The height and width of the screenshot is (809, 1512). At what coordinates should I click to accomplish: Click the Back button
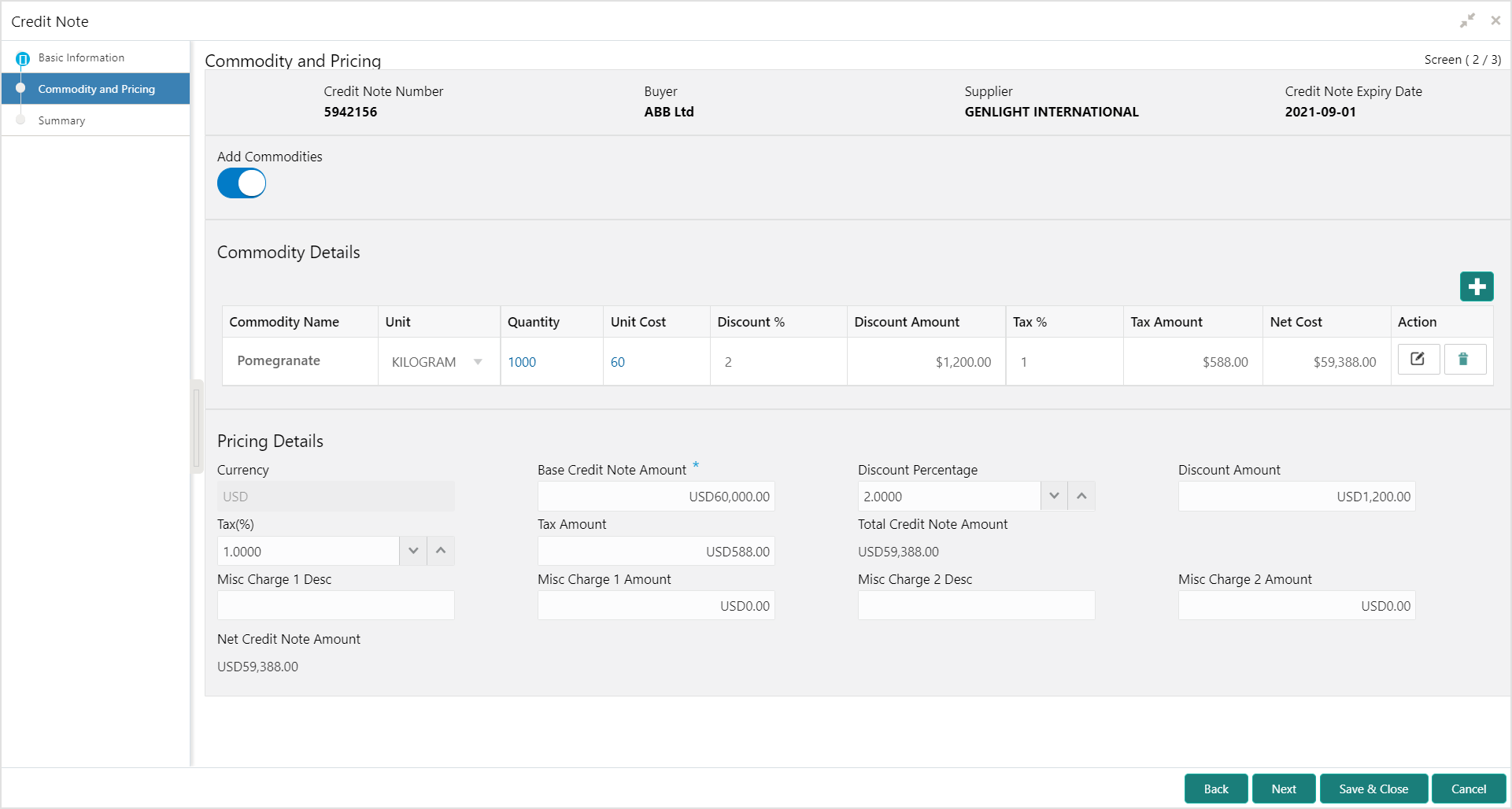point(1216,789)
